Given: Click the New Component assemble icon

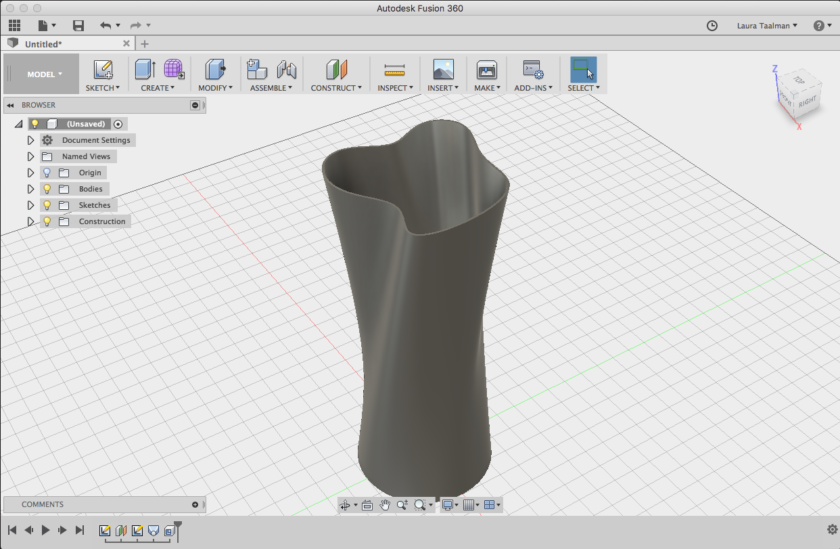Looking at the screenshot, I should point(257,70).
